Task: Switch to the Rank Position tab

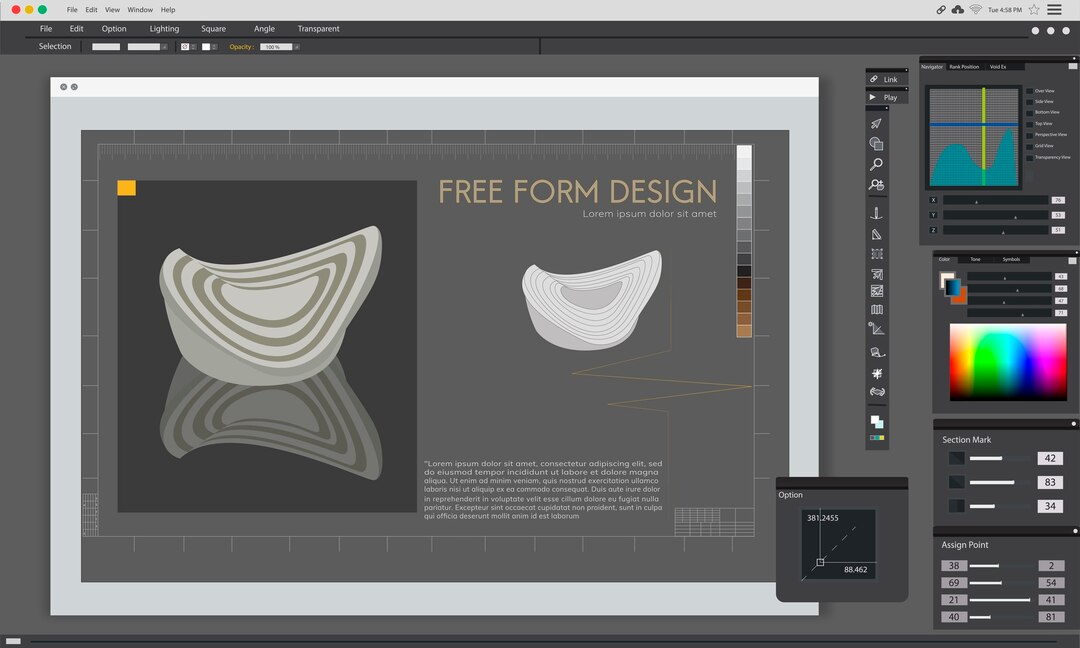Action: click(964, 67)
